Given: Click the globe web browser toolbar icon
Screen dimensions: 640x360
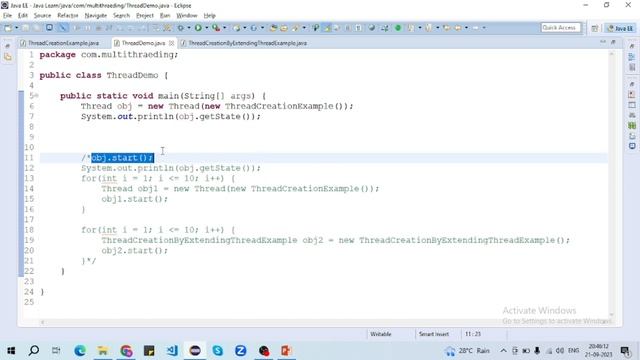Looking at the screenshot, I should (x=372, y=28).
